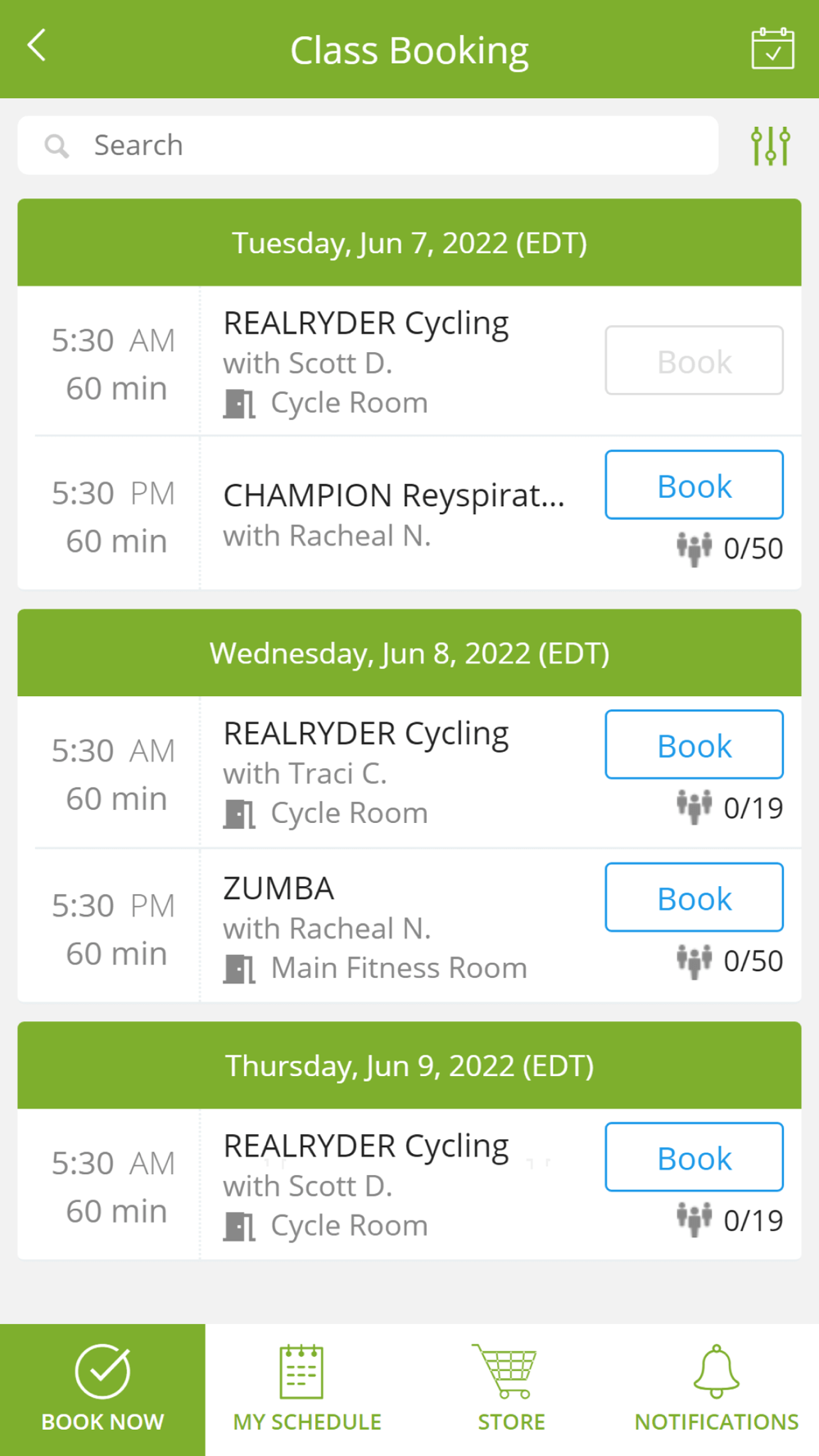Viewport: 819px width, 1456px height.
Task: Open Store cart tab
Action: pos(512,1390)
